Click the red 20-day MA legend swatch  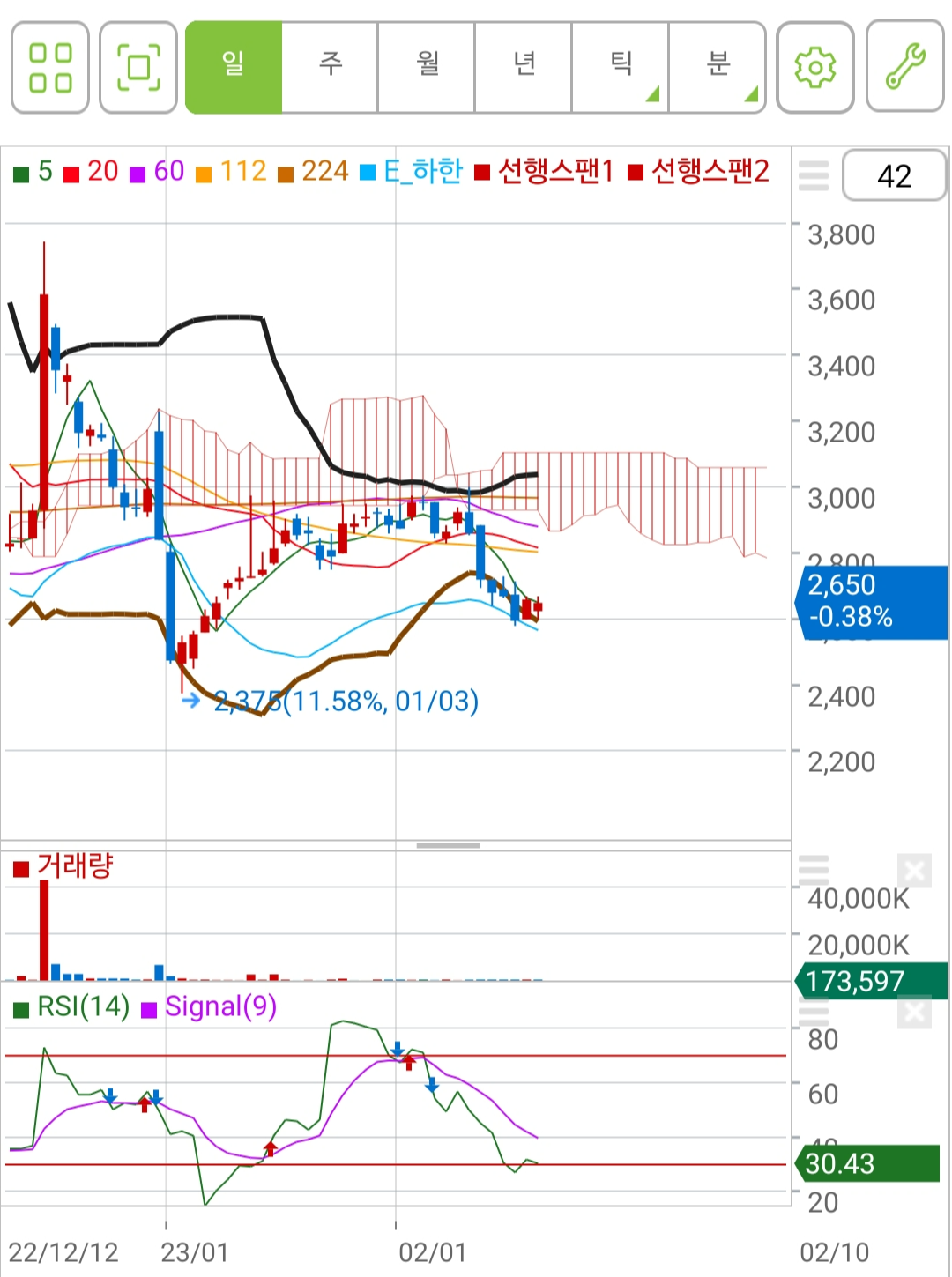tap(71, 173)
